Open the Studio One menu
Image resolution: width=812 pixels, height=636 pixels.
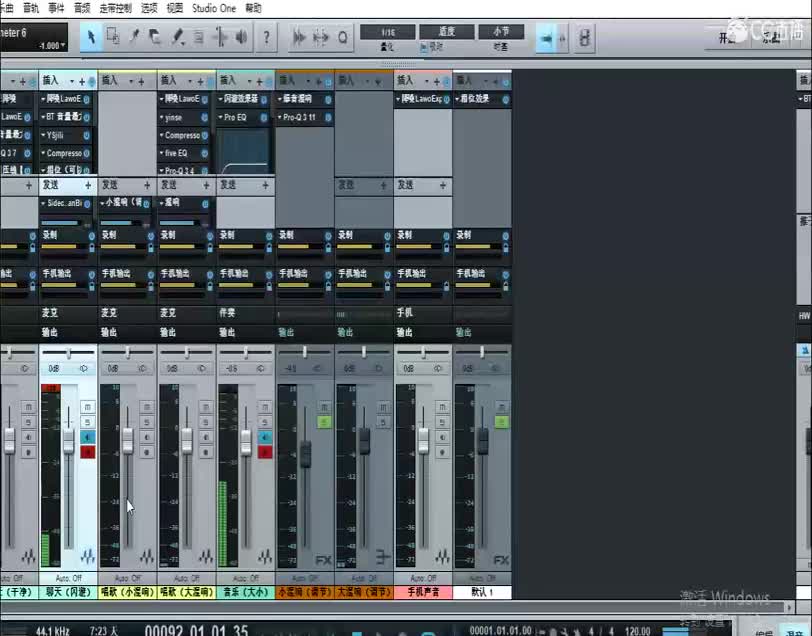click(214, 8)
